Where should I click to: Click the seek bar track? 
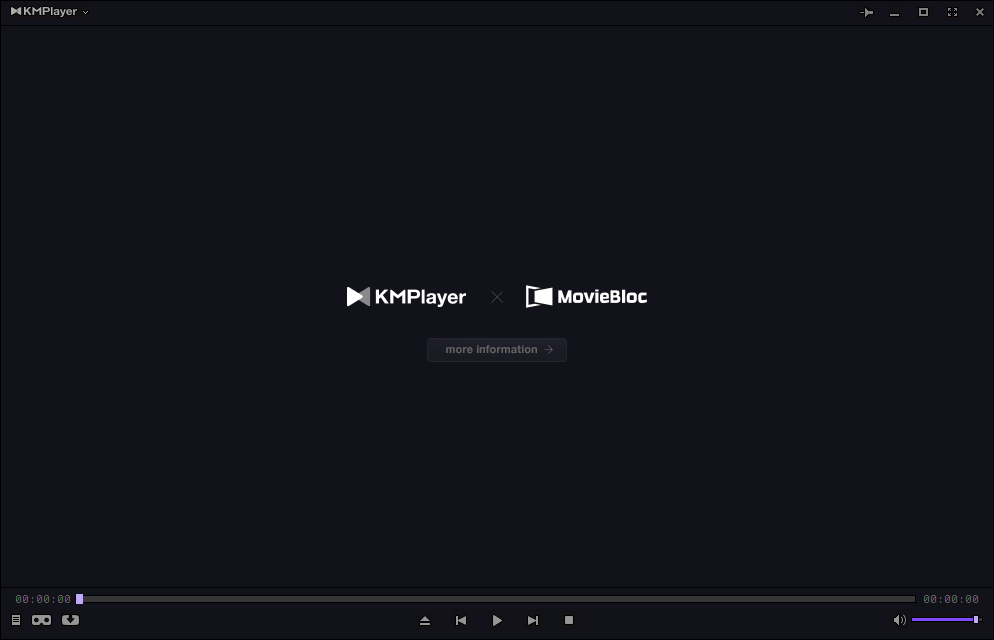click(x=496, y=599)
